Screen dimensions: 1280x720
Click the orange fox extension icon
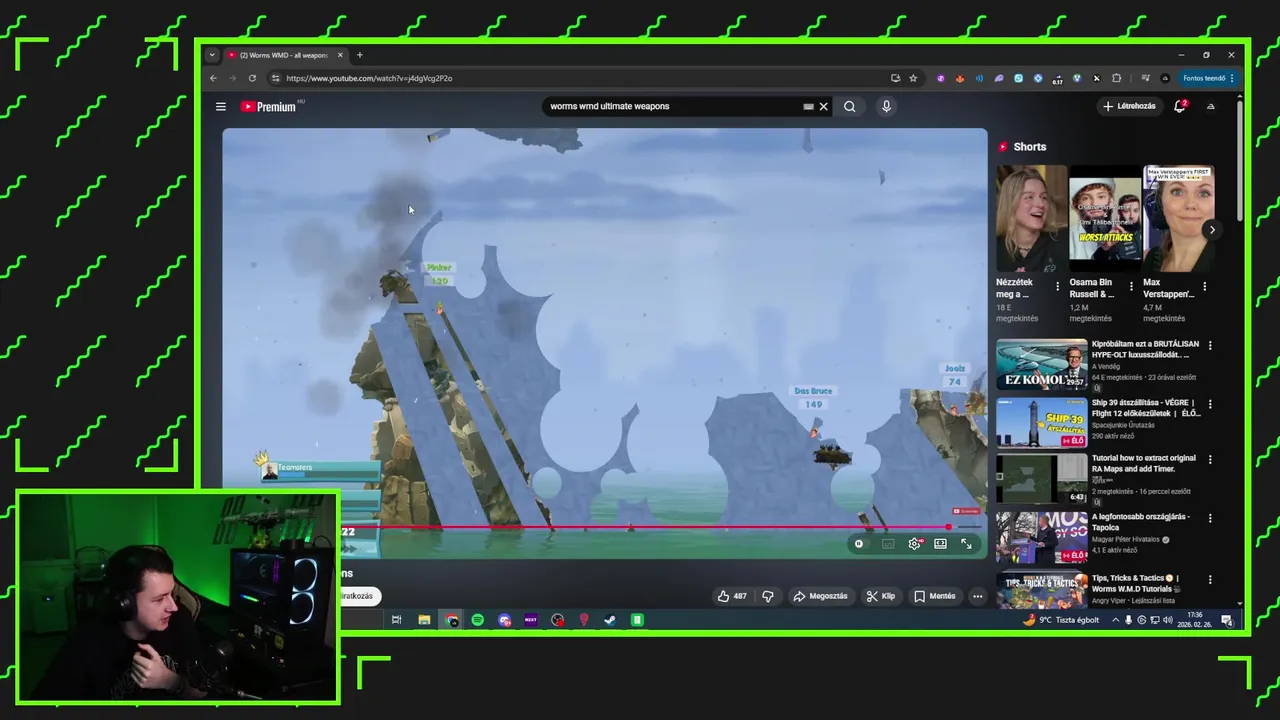point(959,78)
